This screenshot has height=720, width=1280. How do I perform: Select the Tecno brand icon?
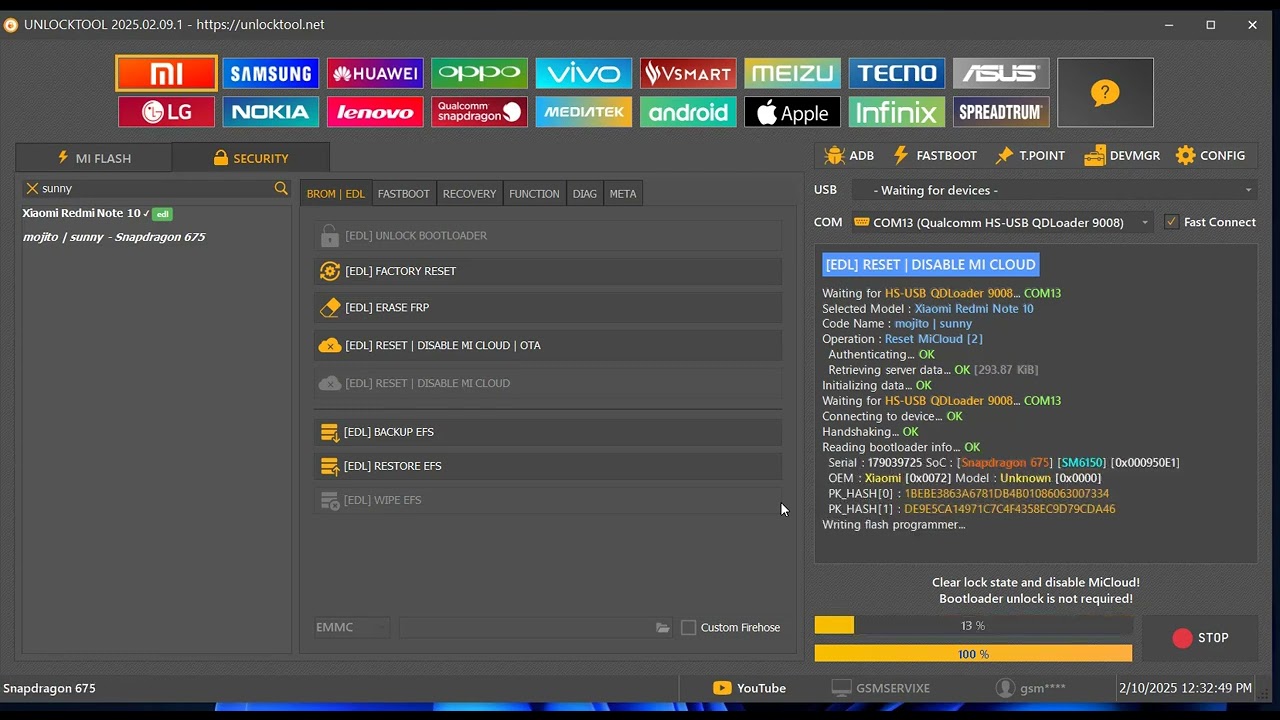(897, 73)
